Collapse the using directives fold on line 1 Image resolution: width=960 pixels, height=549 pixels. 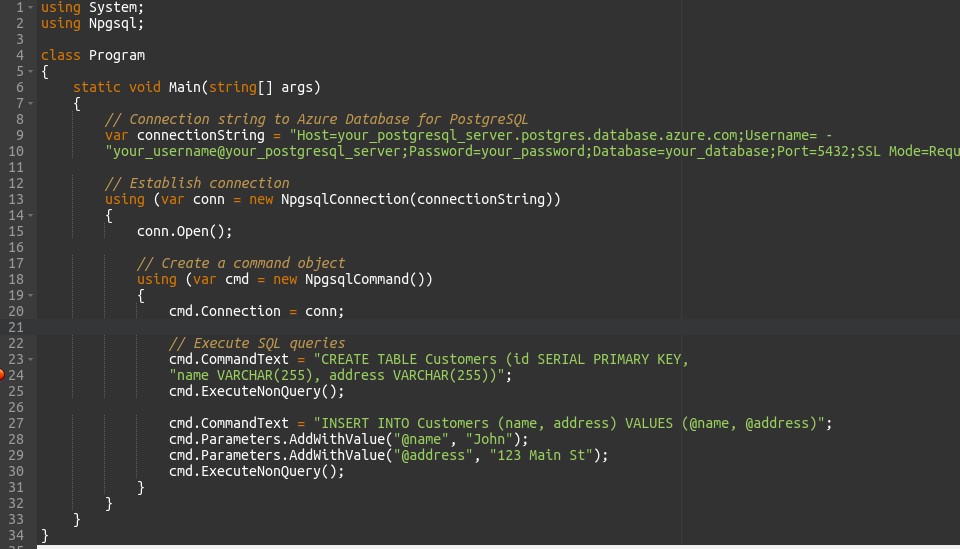tap(30, 8)
